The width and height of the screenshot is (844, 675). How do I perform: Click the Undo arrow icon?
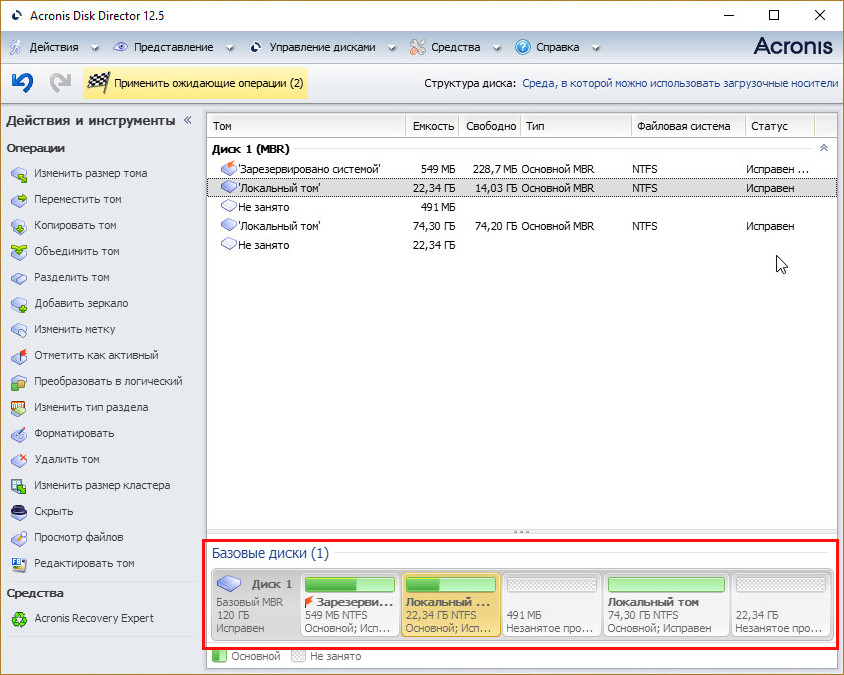click(23, 82)
